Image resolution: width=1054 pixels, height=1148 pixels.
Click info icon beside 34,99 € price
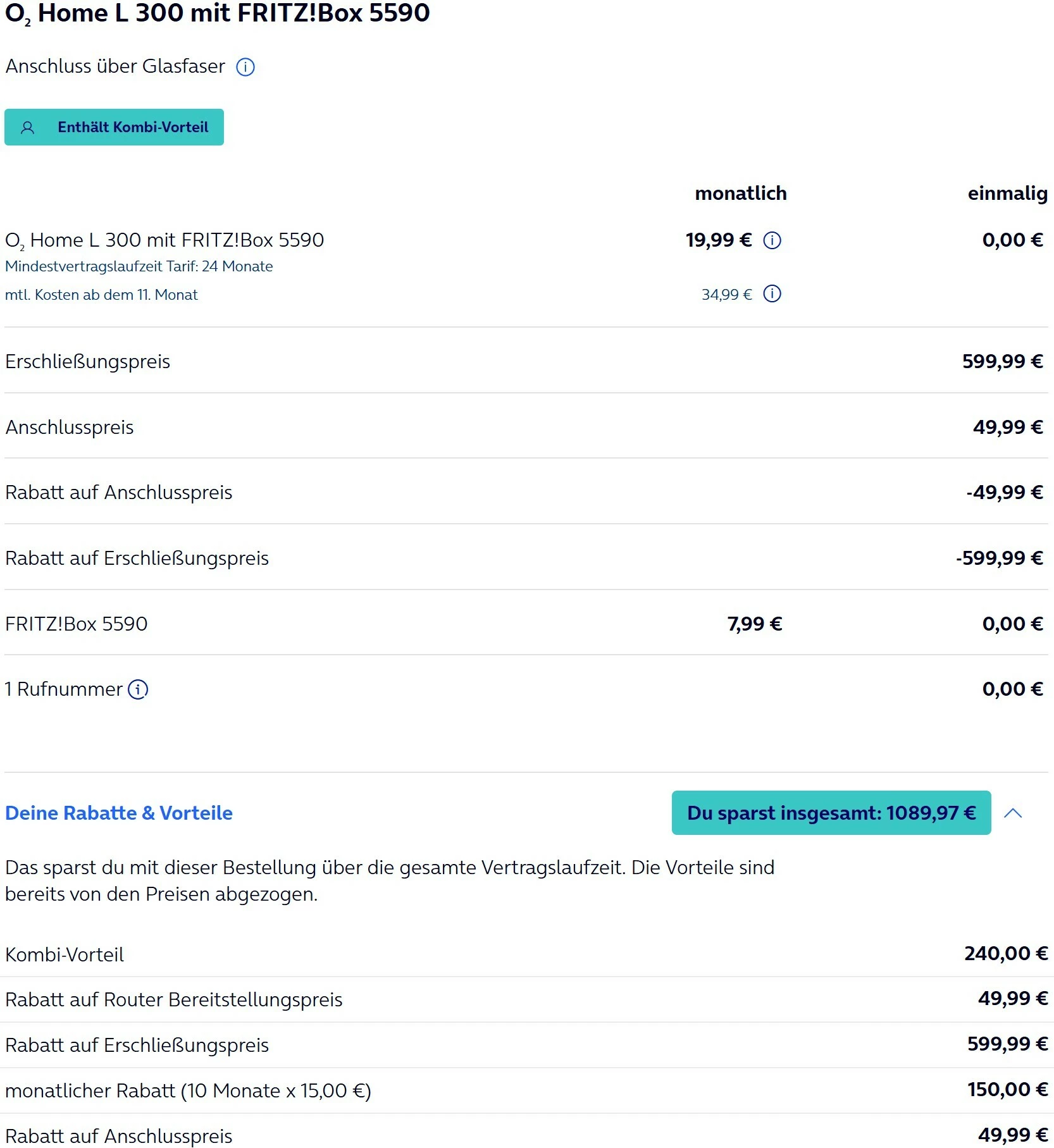coord(772,294)
